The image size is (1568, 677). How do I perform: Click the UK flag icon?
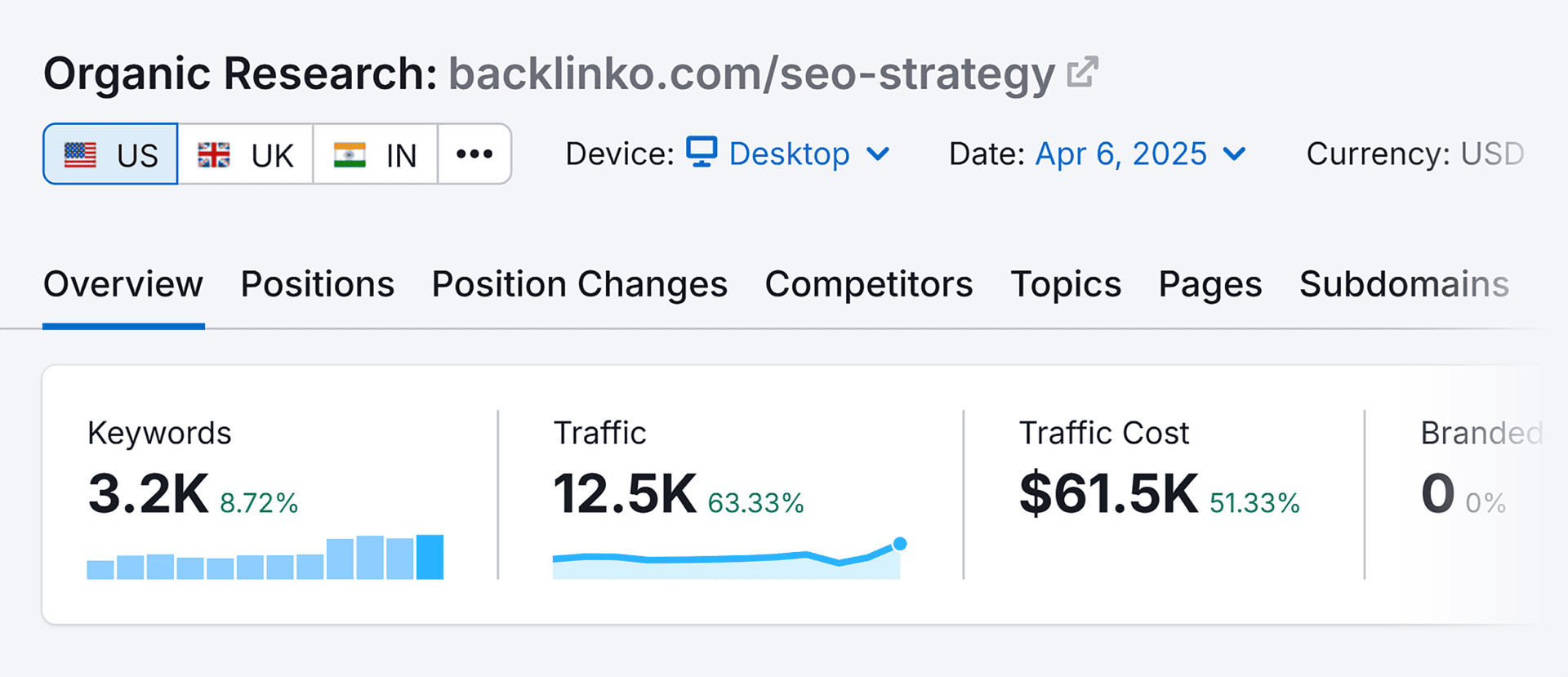[214, 154]
